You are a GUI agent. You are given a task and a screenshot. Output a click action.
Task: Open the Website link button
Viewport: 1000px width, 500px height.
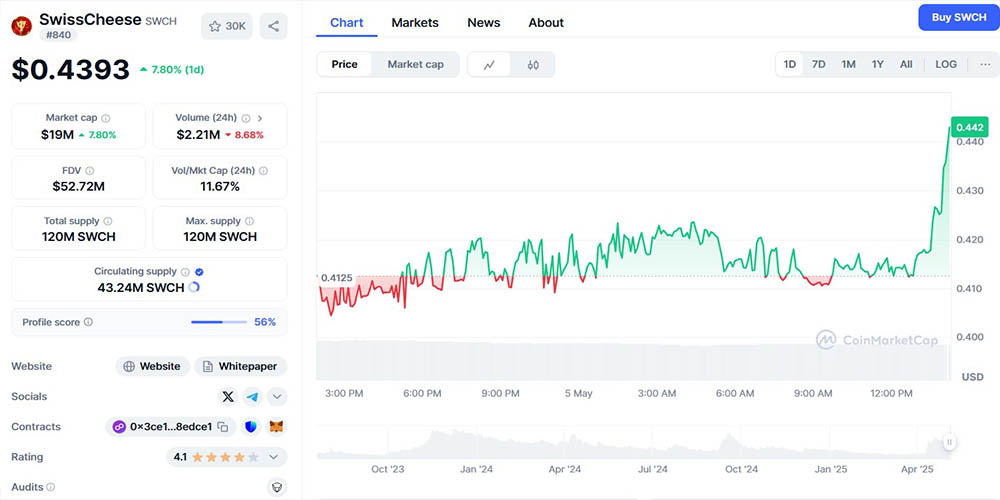point(153,367)
